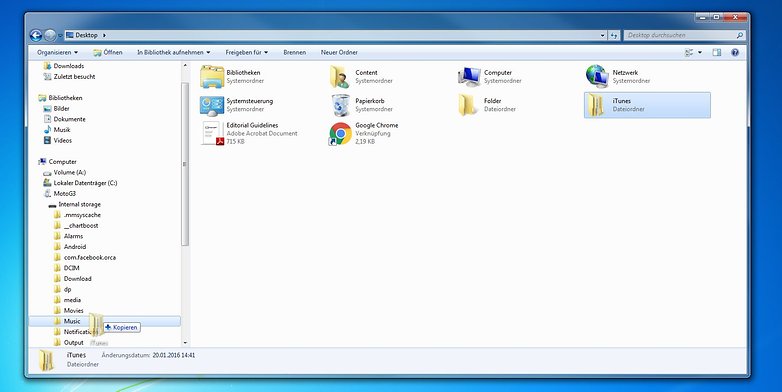The image size is (782, 392).
Task: Select Lokaler Datenträger (C:)
Action: click(80, 183)
